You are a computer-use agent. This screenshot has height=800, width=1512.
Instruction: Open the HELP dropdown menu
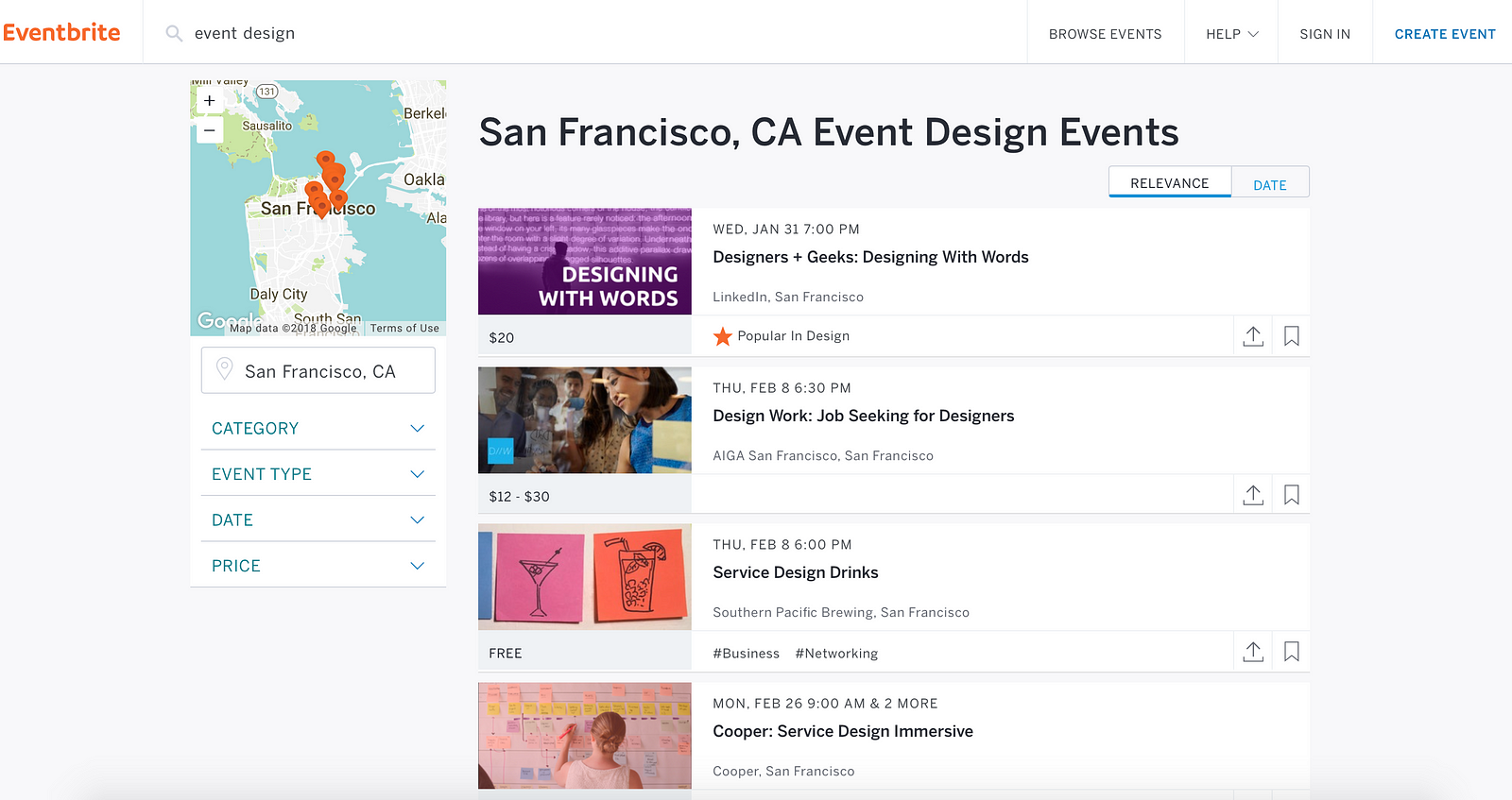coord(1231,33)
